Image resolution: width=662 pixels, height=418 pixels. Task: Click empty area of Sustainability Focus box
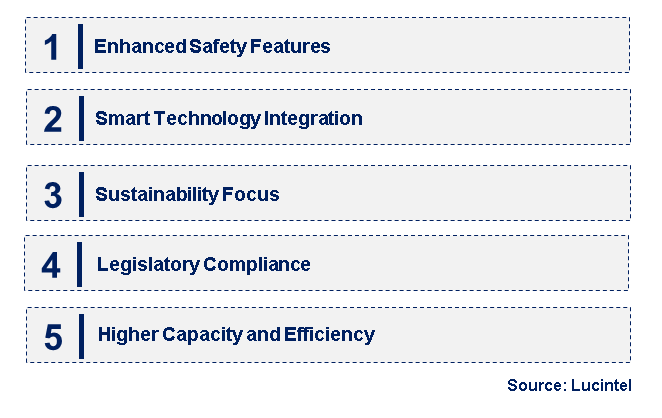point(454,193)
